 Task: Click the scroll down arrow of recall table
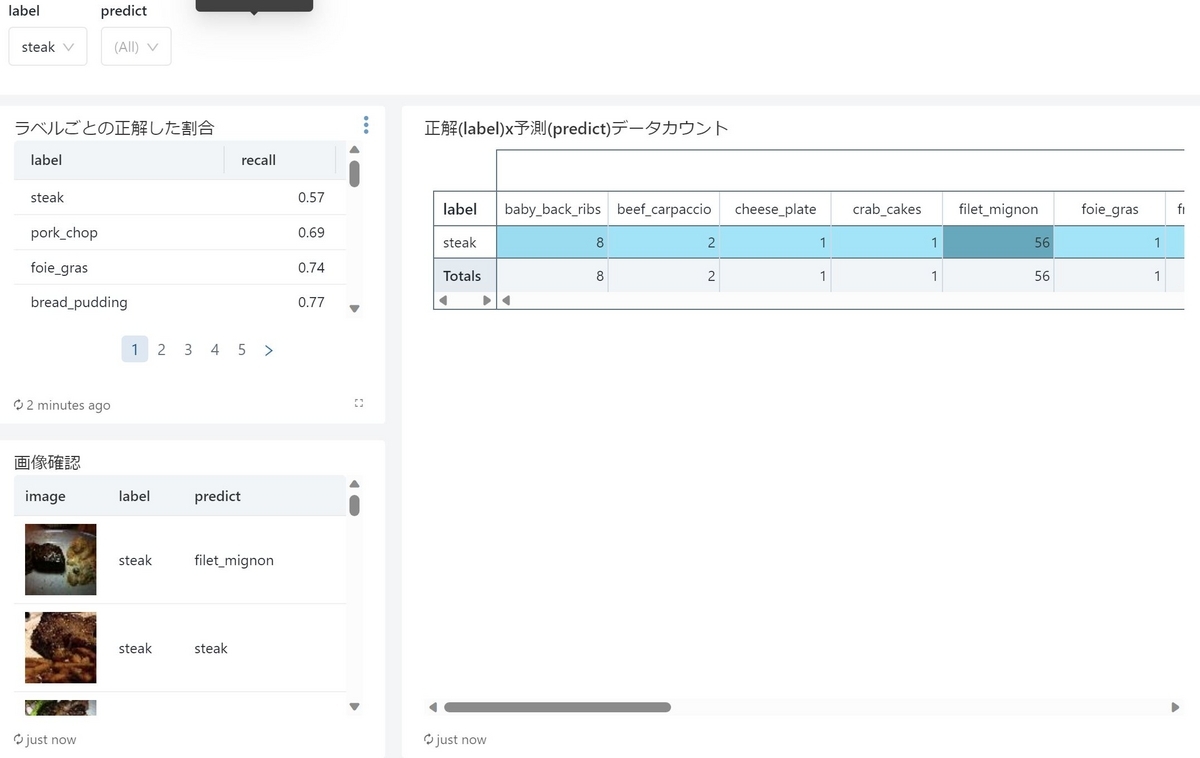coord(354,309)
